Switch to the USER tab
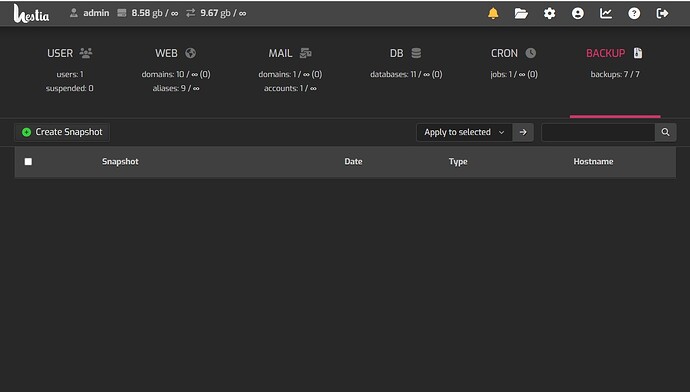Image resolution: width=690 pixels, height=392 pixels. point(70,70)
